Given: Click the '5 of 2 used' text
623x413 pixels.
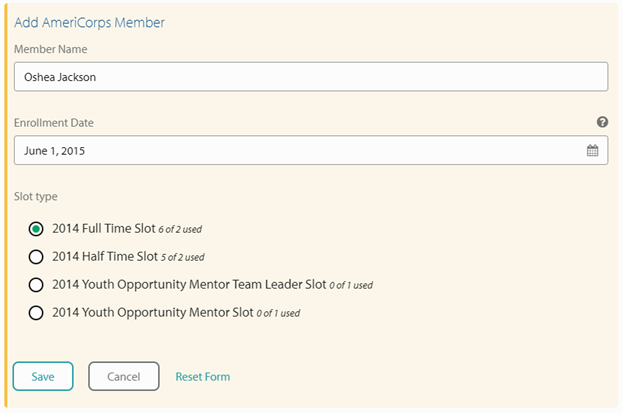Looking at the screenshot, I should (182, 258).
